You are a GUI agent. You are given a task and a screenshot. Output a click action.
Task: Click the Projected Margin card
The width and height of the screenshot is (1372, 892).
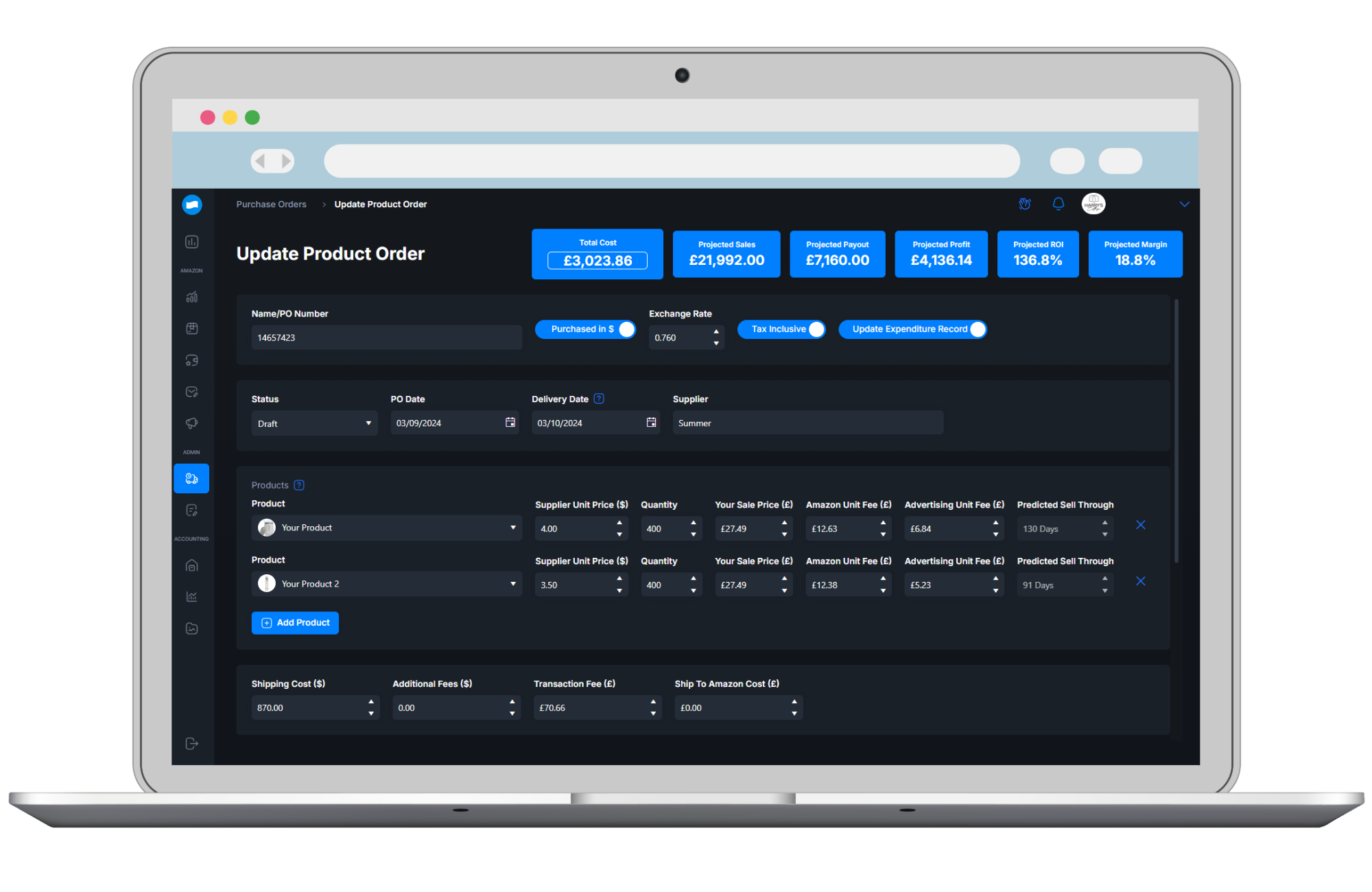click(x=1135, y=254)
